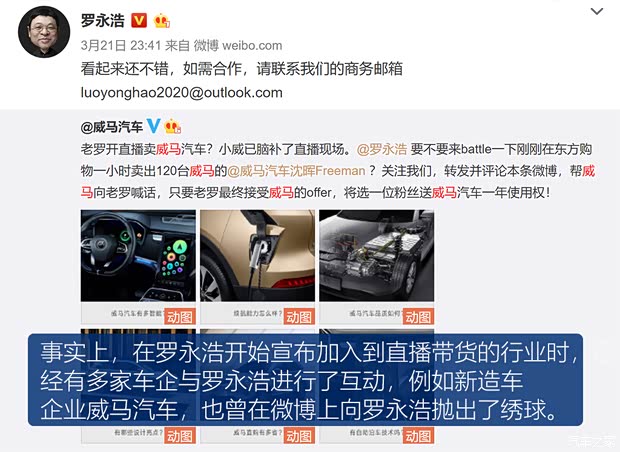Open the @威马汽车沈晖Freeman mention
Screen dimensions: 620x452
[x=296, y=171]
